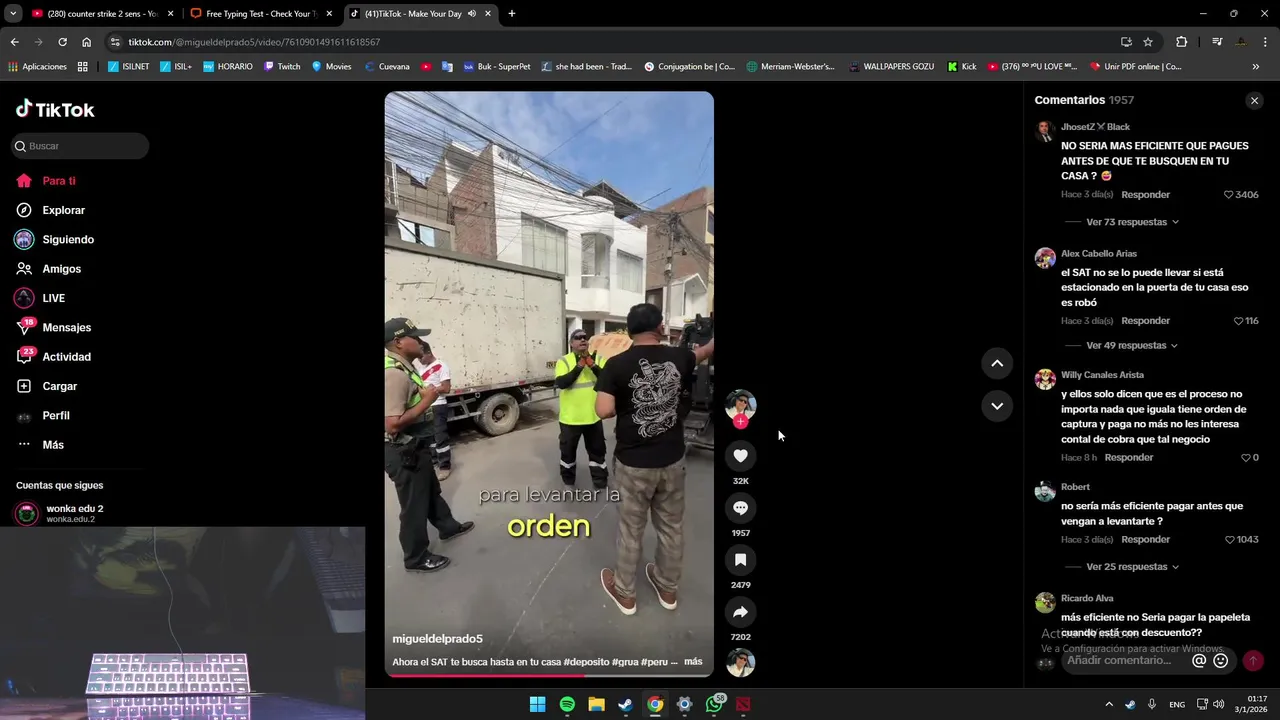Expand Ver 73 respuestas
Screen dimensions: 1280x720
coord(1132,222)
